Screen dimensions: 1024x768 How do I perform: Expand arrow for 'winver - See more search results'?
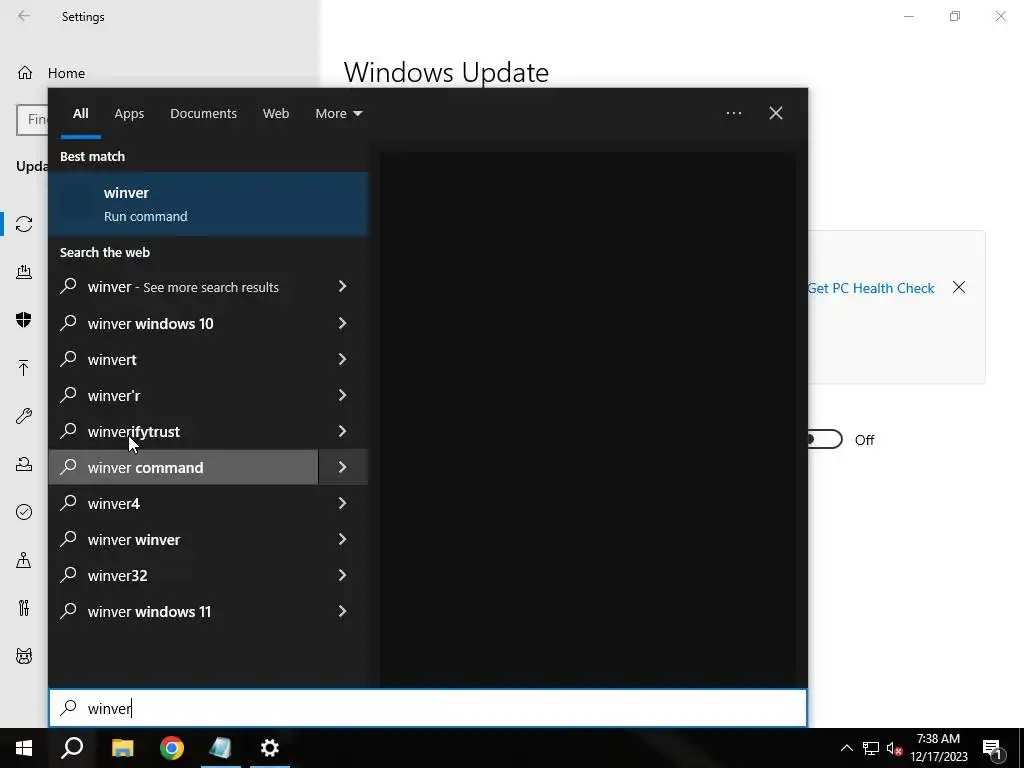[x=343, y=286]
